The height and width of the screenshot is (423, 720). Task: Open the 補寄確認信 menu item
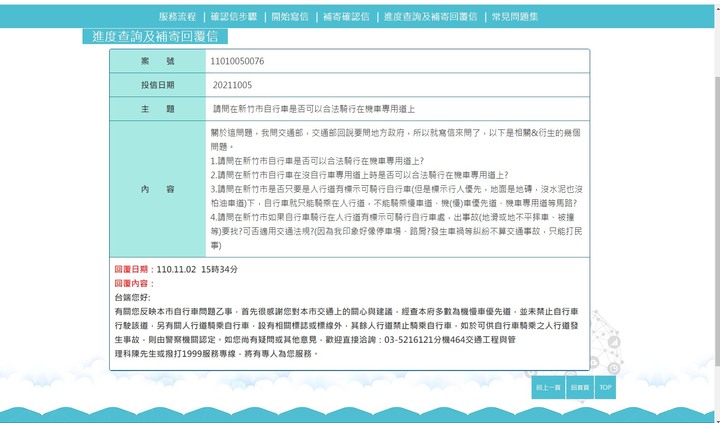coord(346,17)
